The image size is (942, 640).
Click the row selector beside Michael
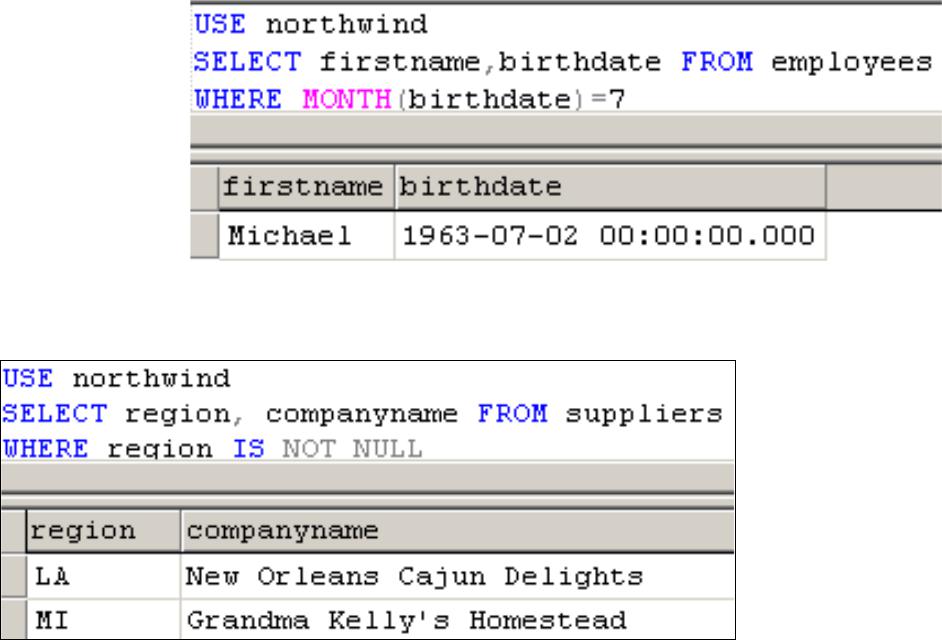coord(204,236)
